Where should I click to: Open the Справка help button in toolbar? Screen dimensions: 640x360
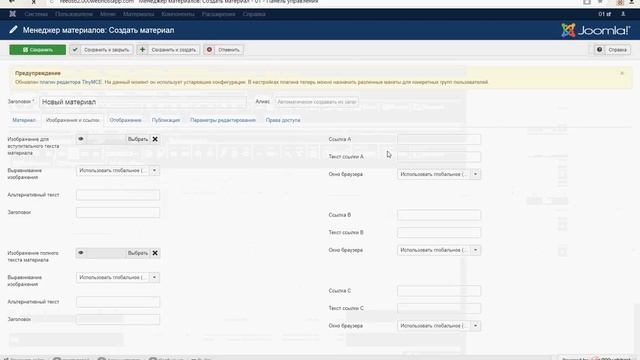pos(612,50)
